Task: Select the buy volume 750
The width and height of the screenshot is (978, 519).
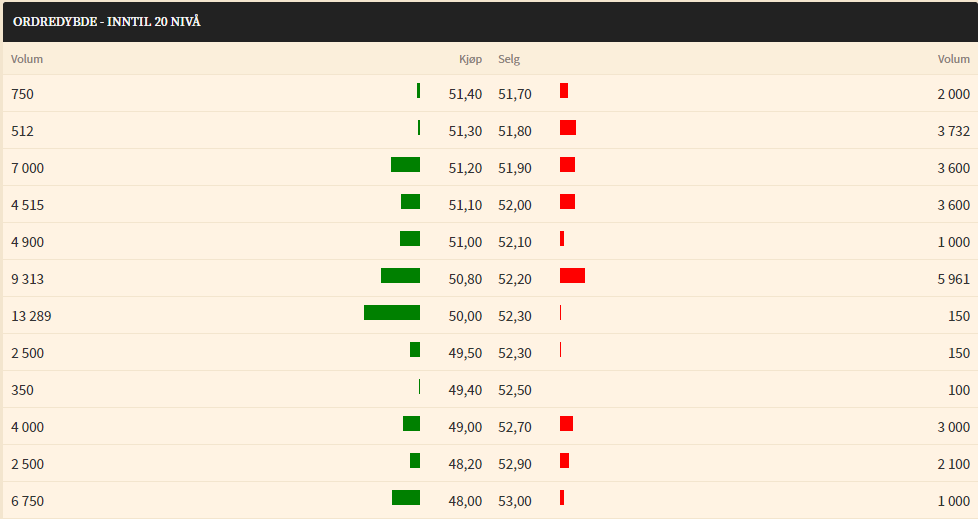Action: [22, 94]
